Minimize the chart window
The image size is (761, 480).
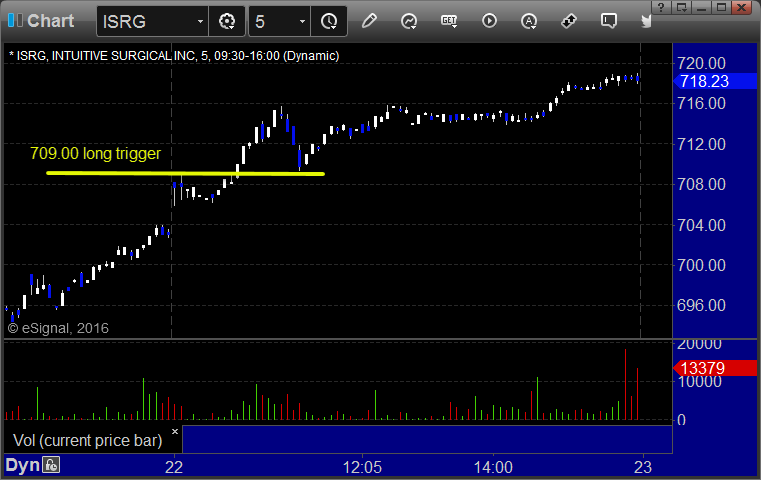[702, 8]
